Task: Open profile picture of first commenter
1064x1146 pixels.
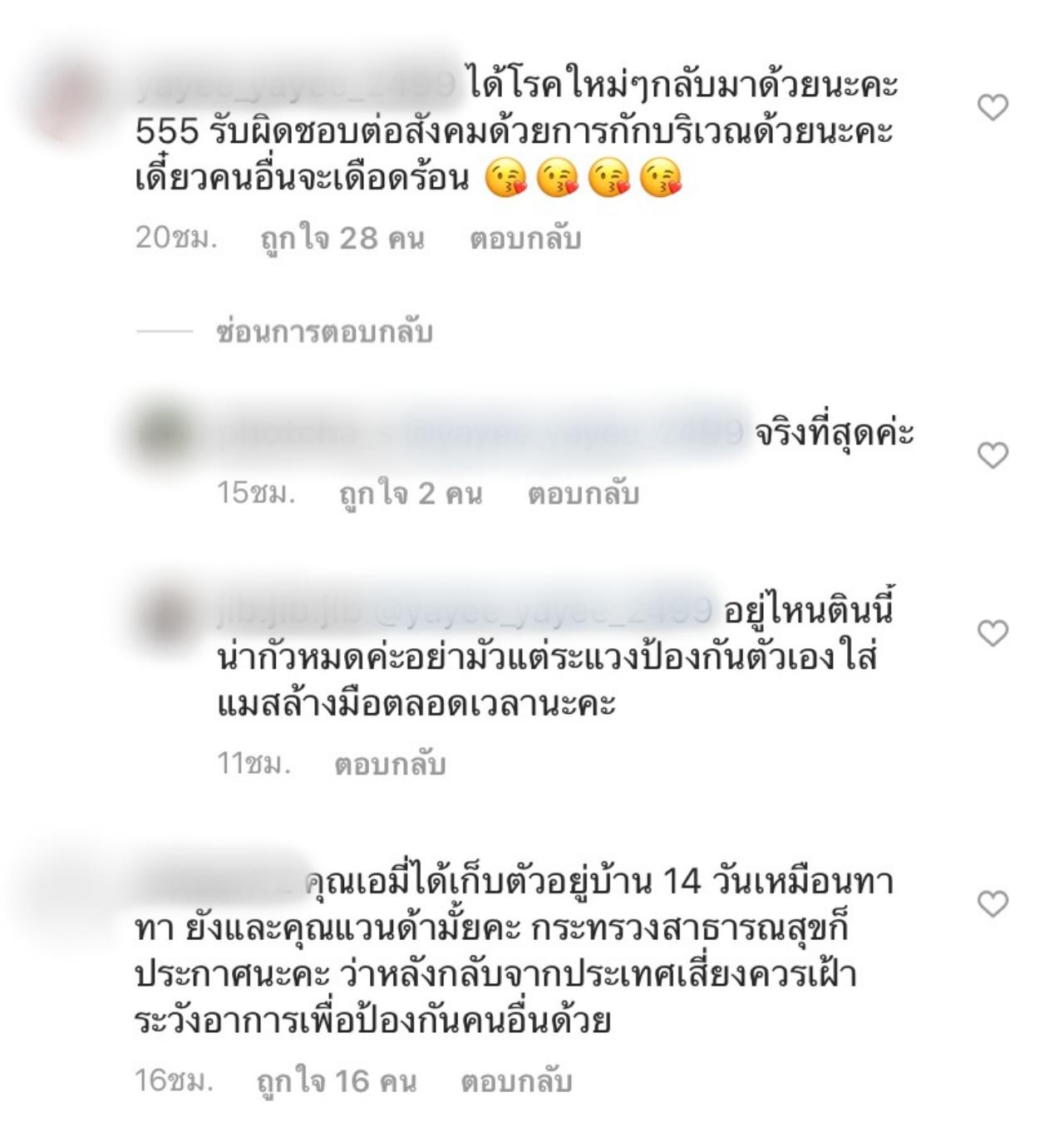Action: [x=70, y=103]
